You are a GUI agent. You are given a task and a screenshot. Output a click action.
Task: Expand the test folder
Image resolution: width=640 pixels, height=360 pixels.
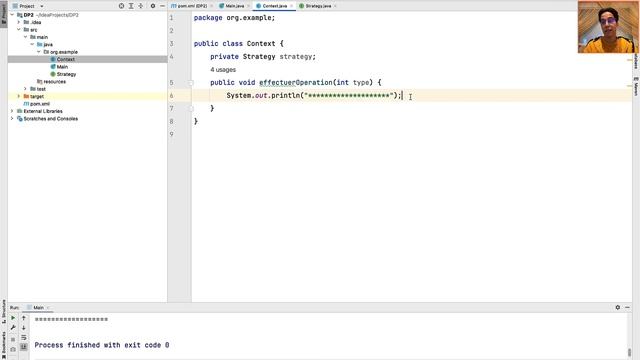click(25, 89)
